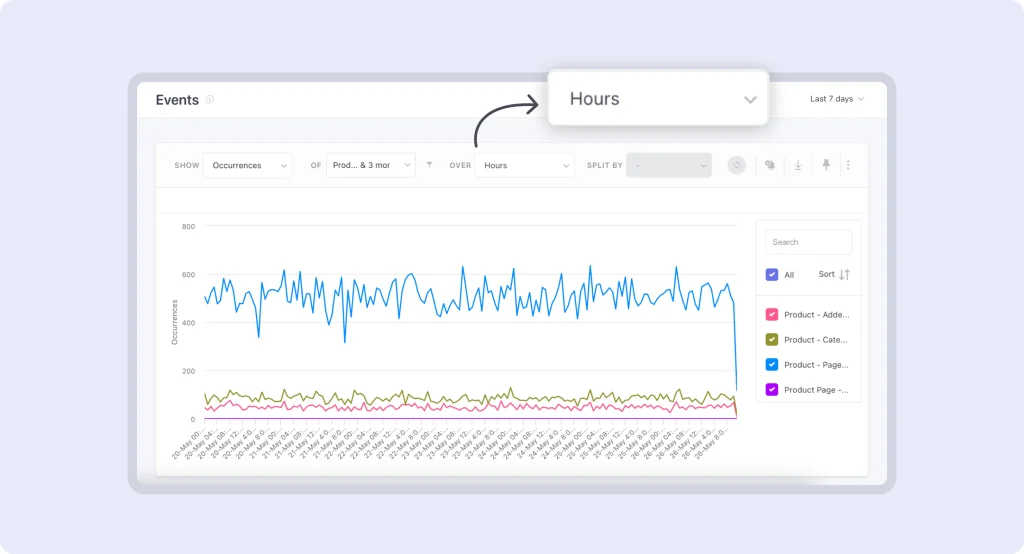Click the download icon in toolbar
This screenshot has height=554, width=1024.
click(x=798, y=165)
